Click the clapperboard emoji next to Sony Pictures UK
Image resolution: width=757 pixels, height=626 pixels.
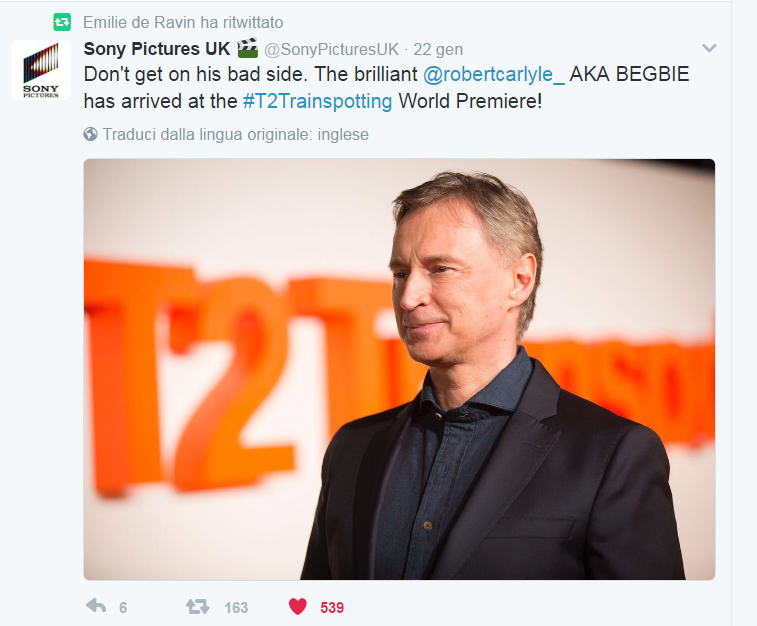pos(247,48)
